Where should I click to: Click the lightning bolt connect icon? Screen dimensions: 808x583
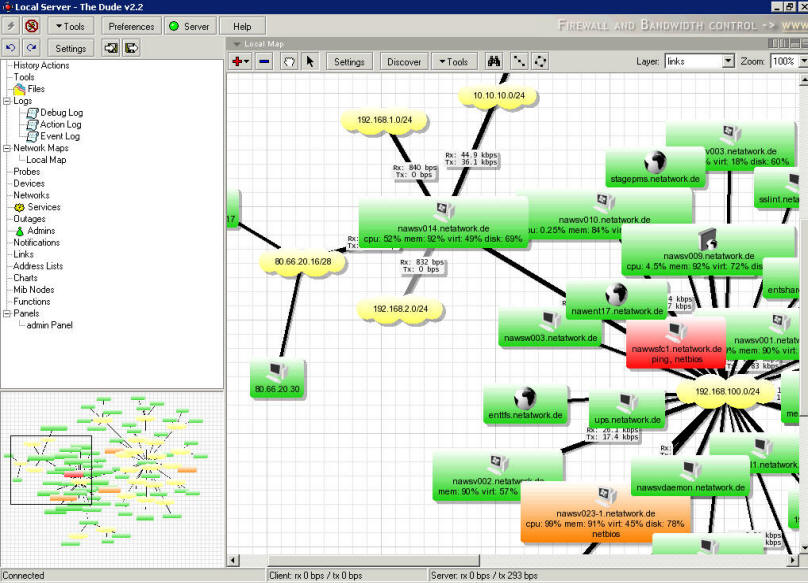11,26
